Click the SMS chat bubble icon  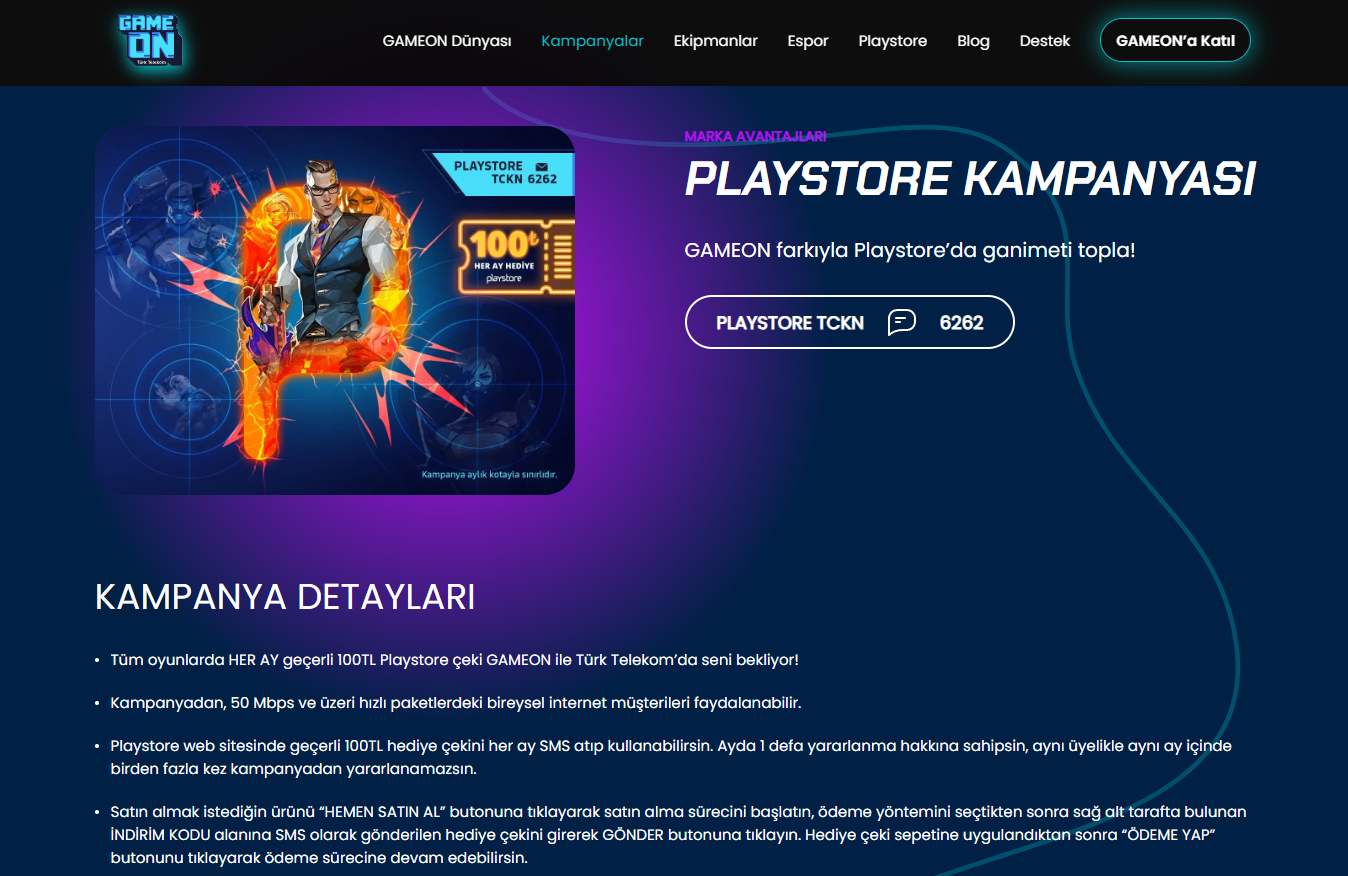click(x=902, y=322)
